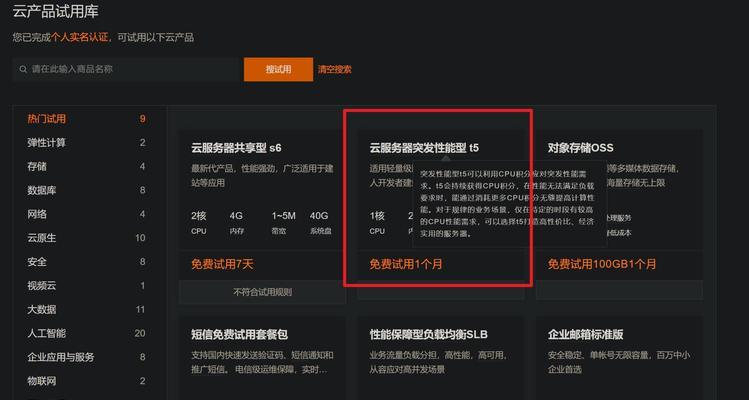Select the 大数据 category
The image size is (749, 400).
click(x=42, y=310)
